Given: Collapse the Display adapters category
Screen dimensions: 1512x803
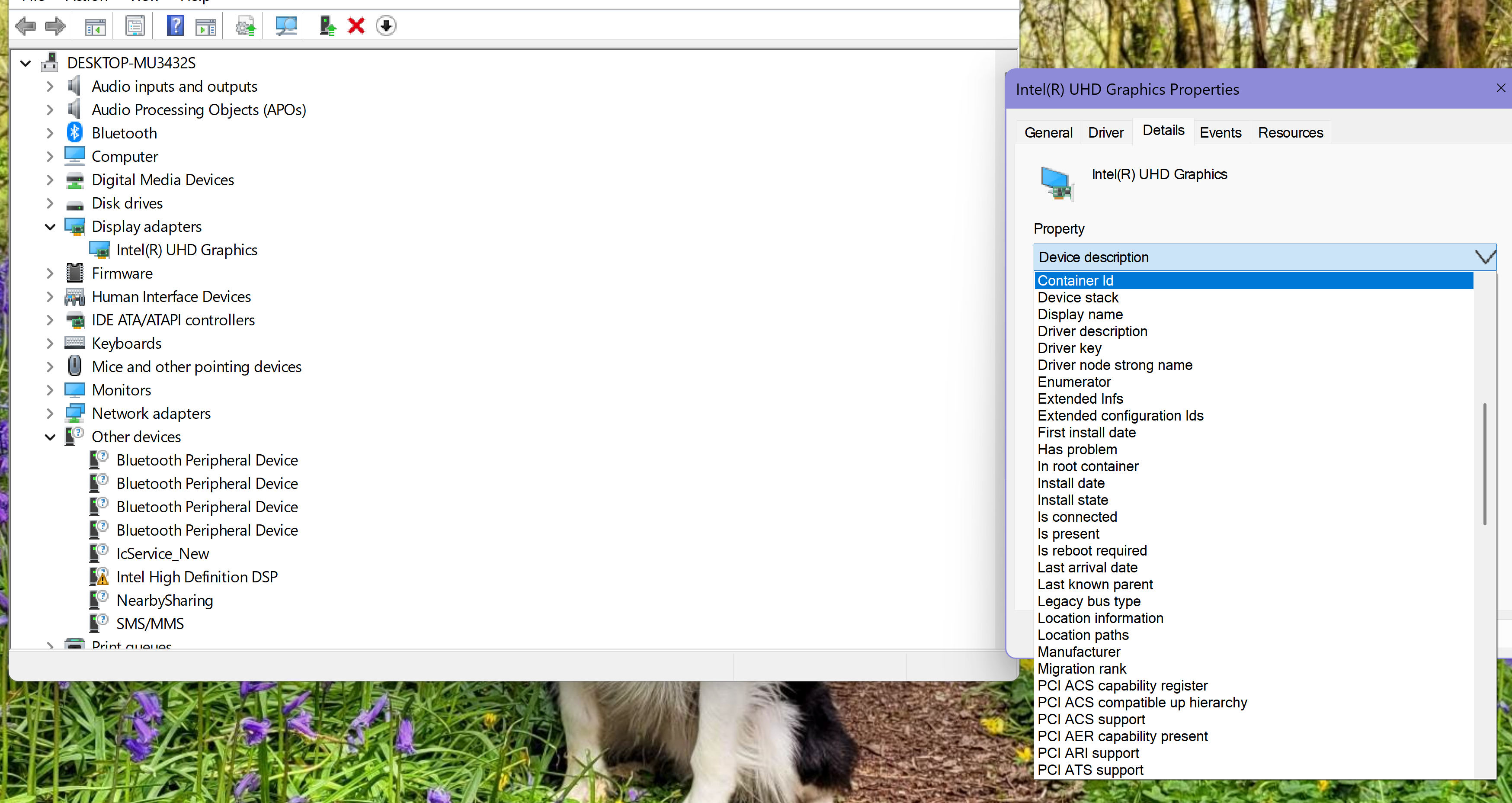Looking at the screenshot, I should [51, 227].
